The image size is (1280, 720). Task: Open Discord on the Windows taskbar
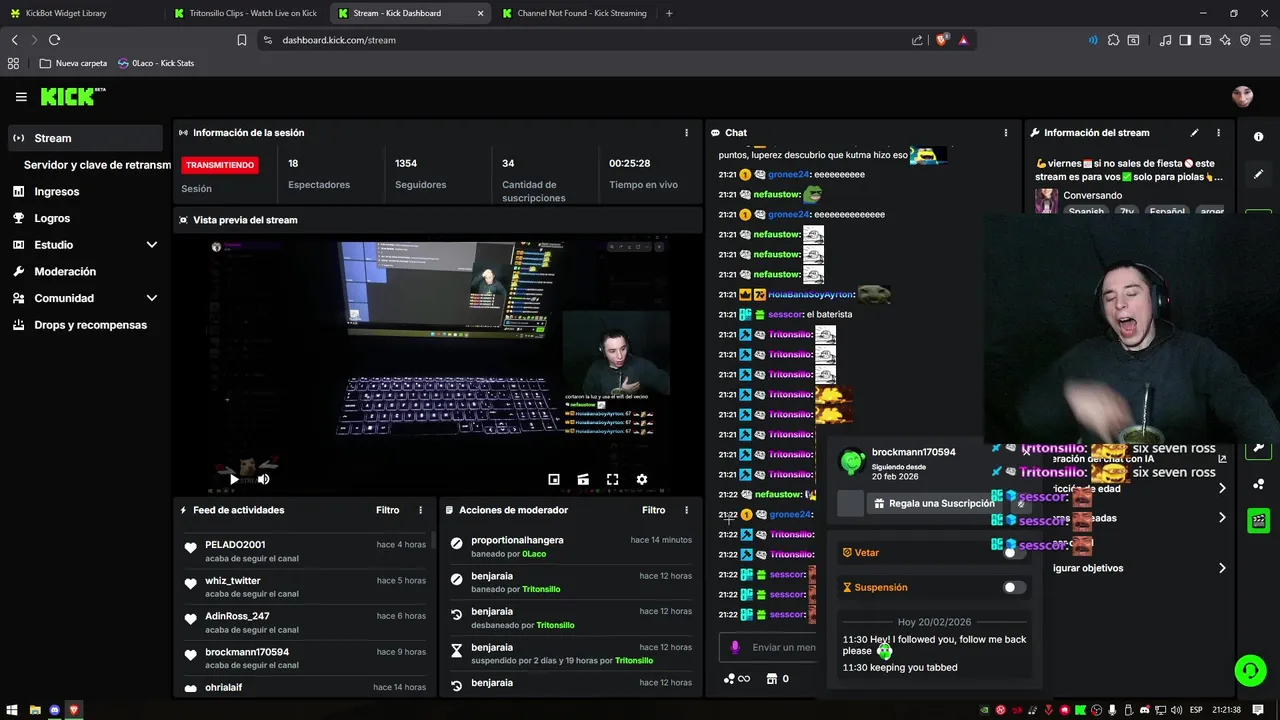click(x=53, y=710)
